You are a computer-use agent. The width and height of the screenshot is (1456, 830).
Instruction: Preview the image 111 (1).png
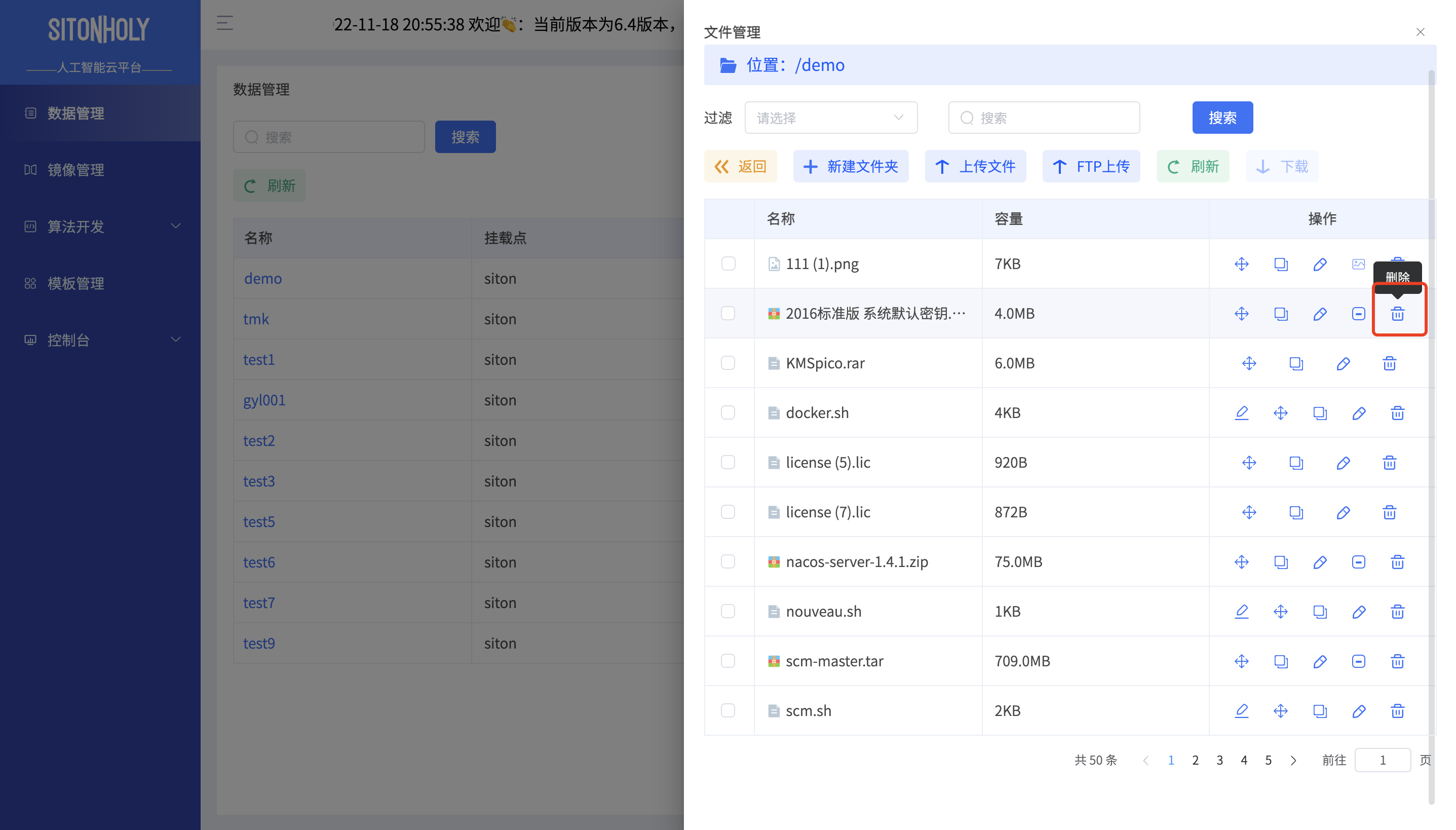pyautogui.click(x=1359, y=264)
